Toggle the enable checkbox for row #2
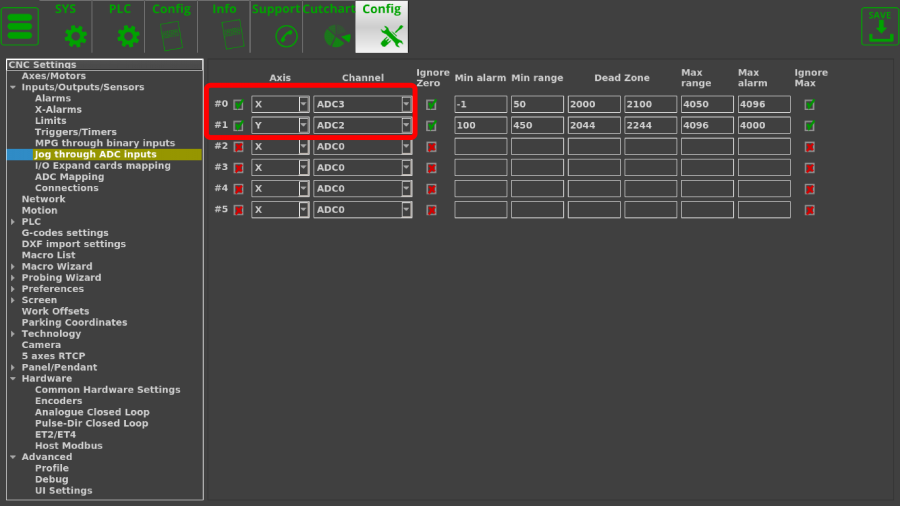Image resolution: width=900 pixels, height=506 pixels. pos(239,147)
